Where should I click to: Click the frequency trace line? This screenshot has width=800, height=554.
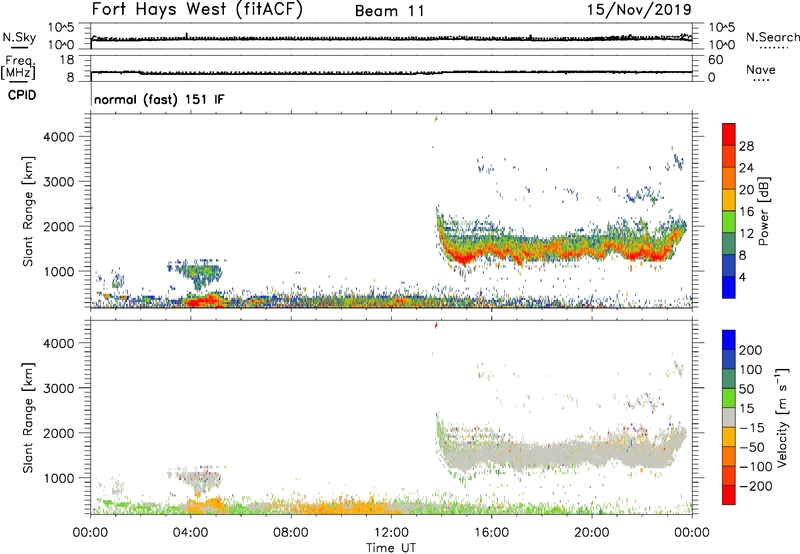391,73
